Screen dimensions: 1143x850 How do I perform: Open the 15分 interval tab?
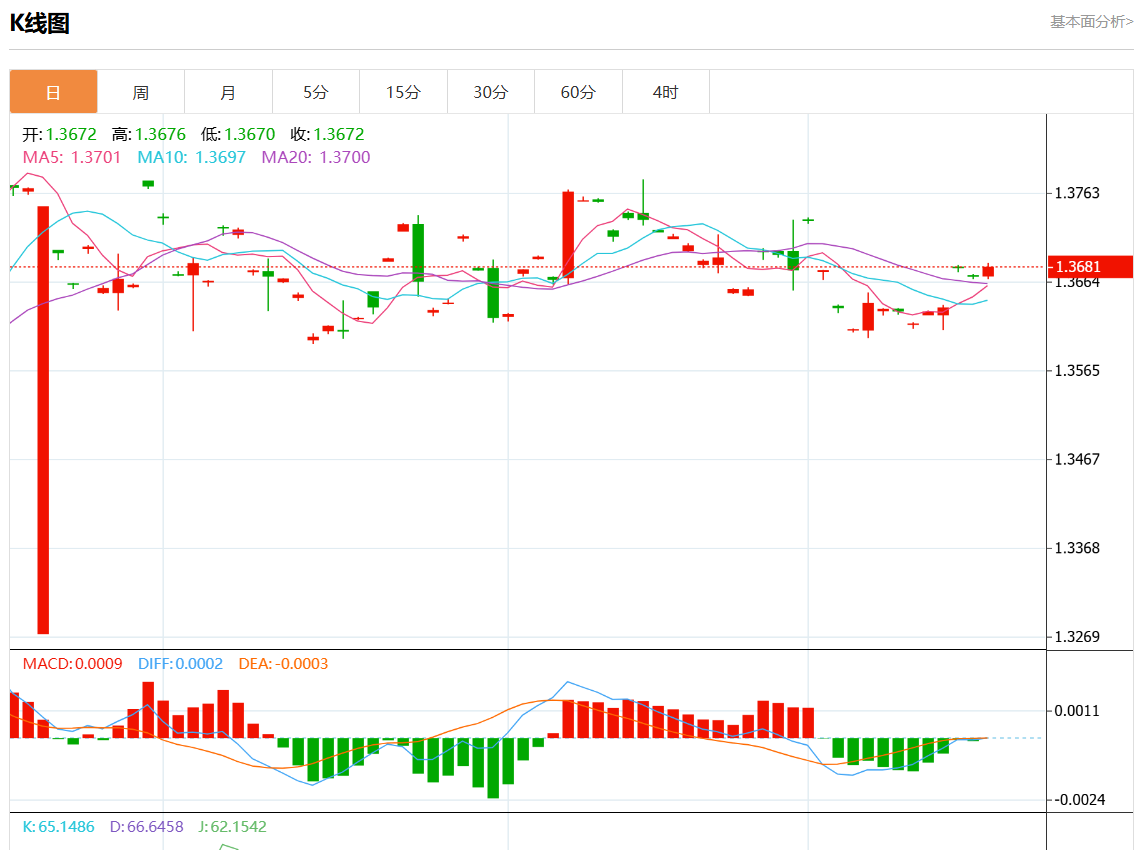click(403, 92)
